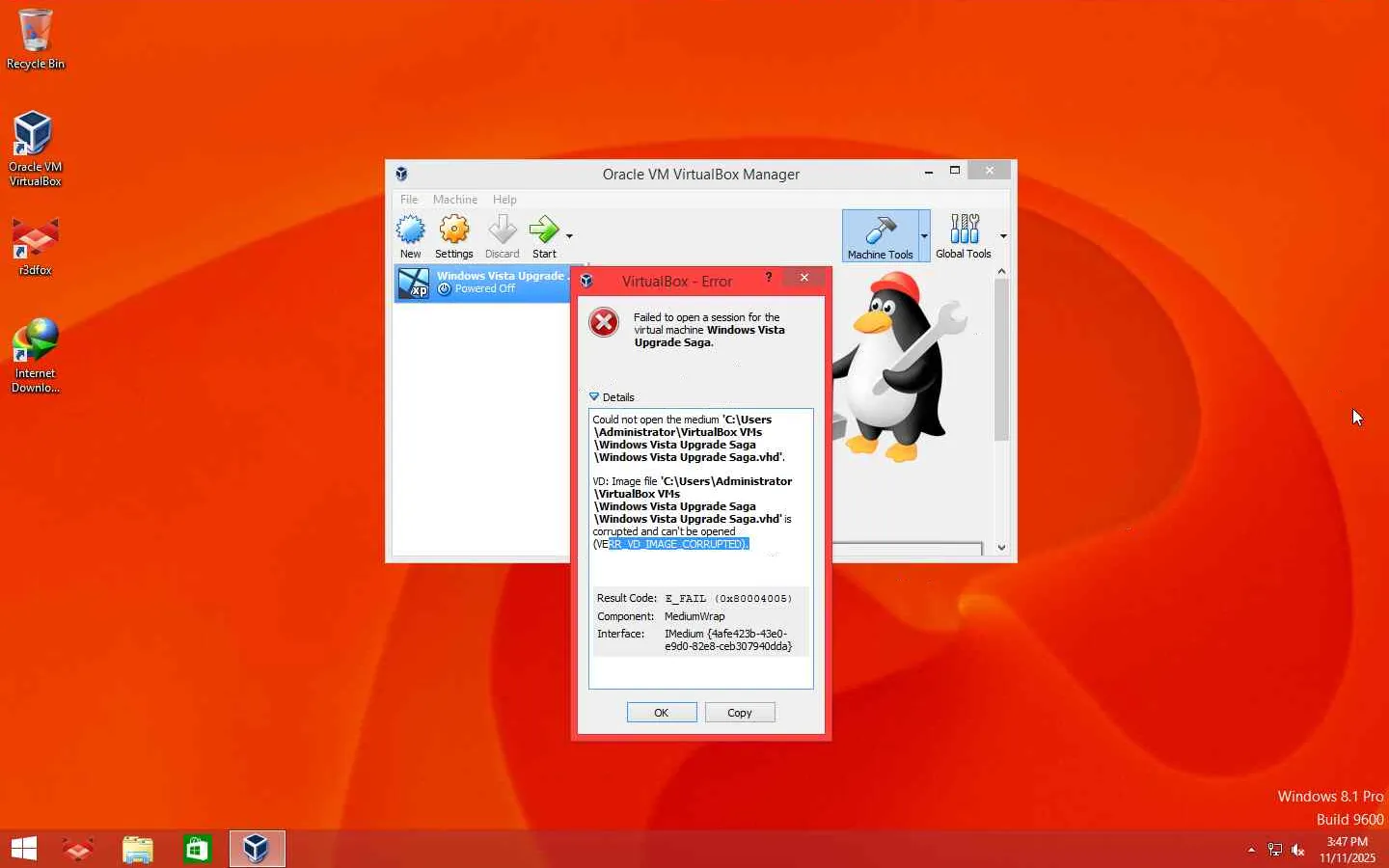
Task: Click the IMedium interface GUID value
Action: click(x=728, y=640)
